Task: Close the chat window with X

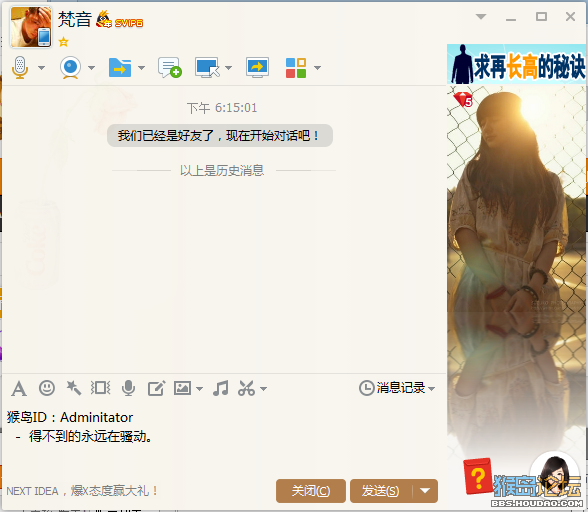Action: coord(570,17)
